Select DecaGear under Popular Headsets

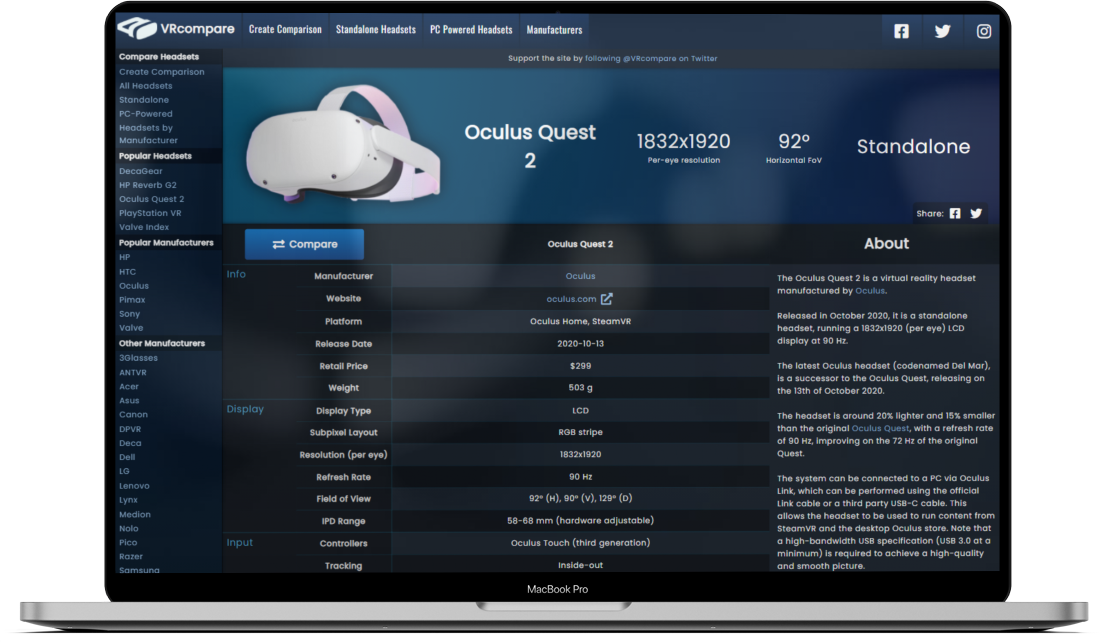coord(141,171)
